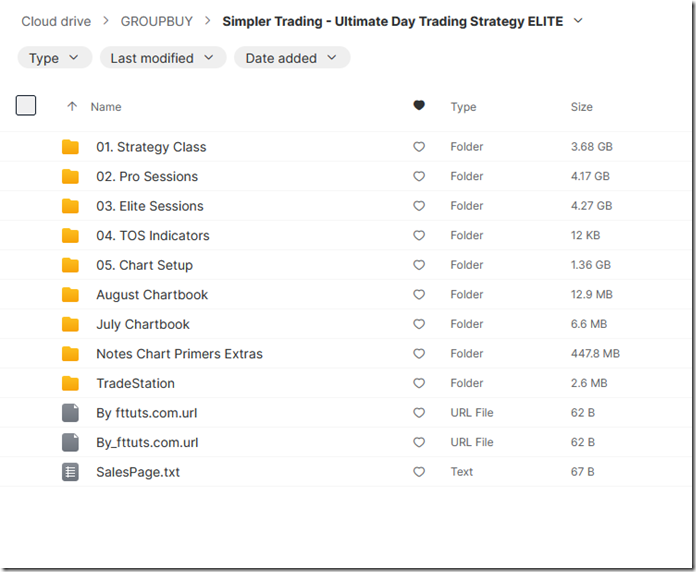
Task: Open August Chartbook folder name
Action: pos(152,295)
